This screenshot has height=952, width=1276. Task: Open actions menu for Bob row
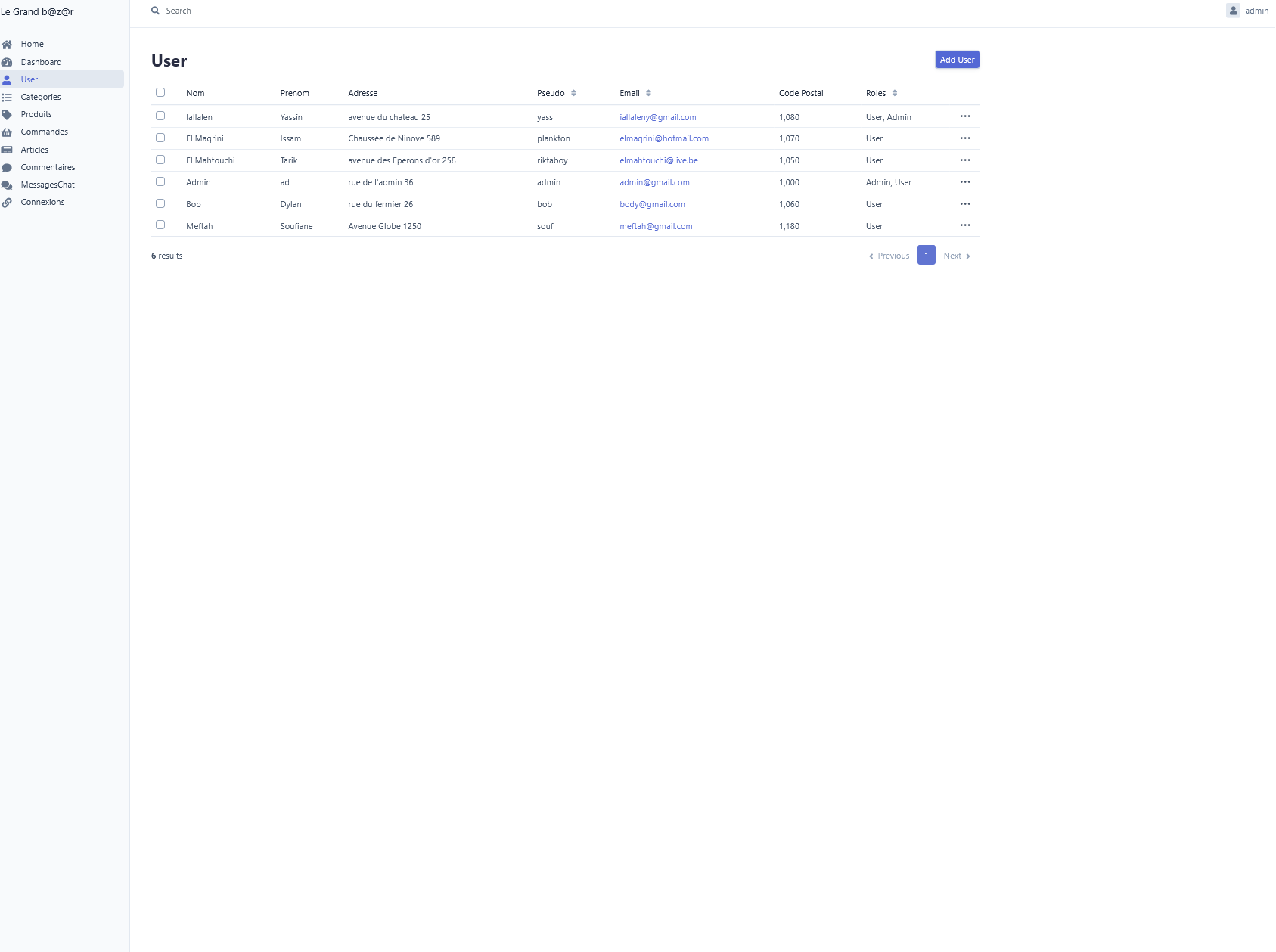click(965, 204)
